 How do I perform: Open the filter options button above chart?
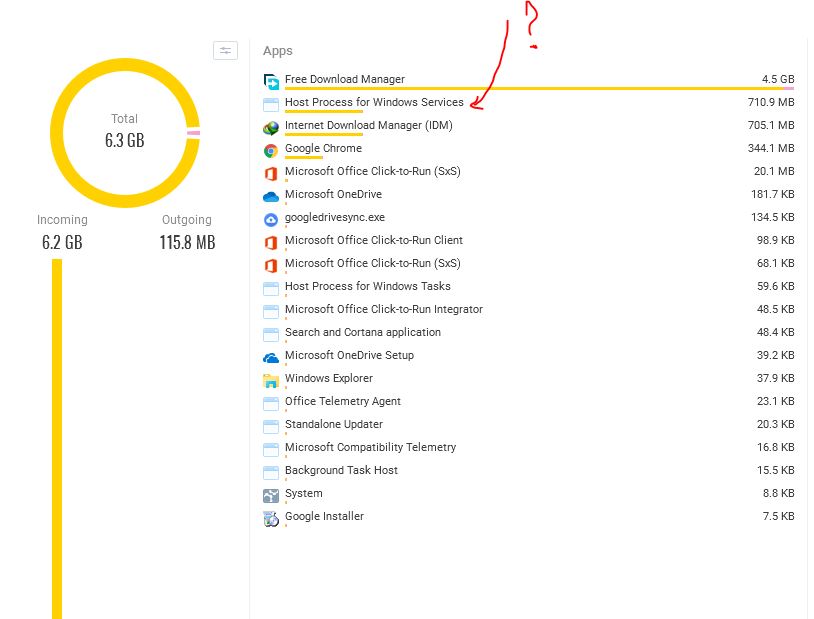(225, 50)
